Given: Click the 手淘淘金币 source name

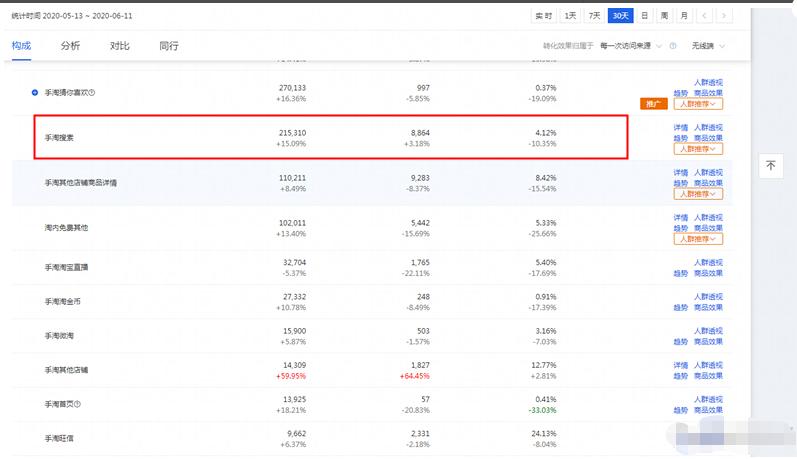Looking at the screenshot, I should point(63,301).
